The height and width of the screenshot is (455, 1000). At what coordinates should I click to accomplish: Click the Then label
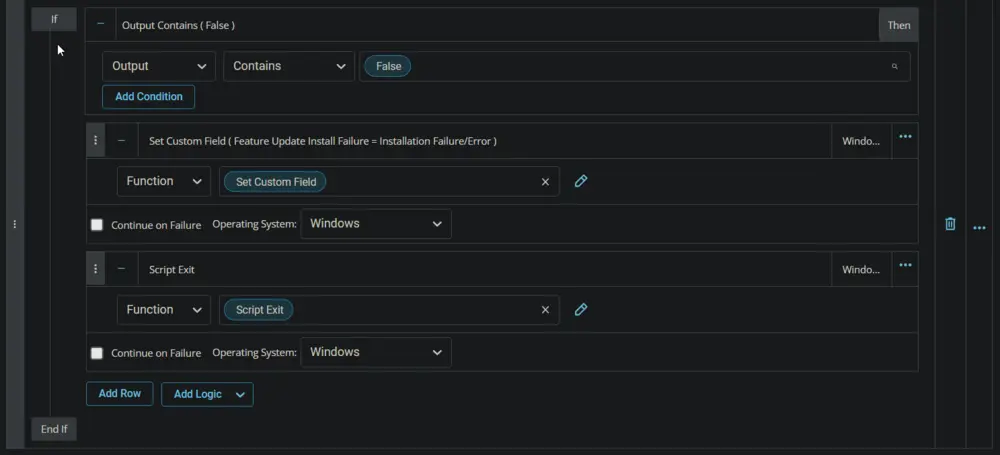pyautogui.click(x=899, y=26)
